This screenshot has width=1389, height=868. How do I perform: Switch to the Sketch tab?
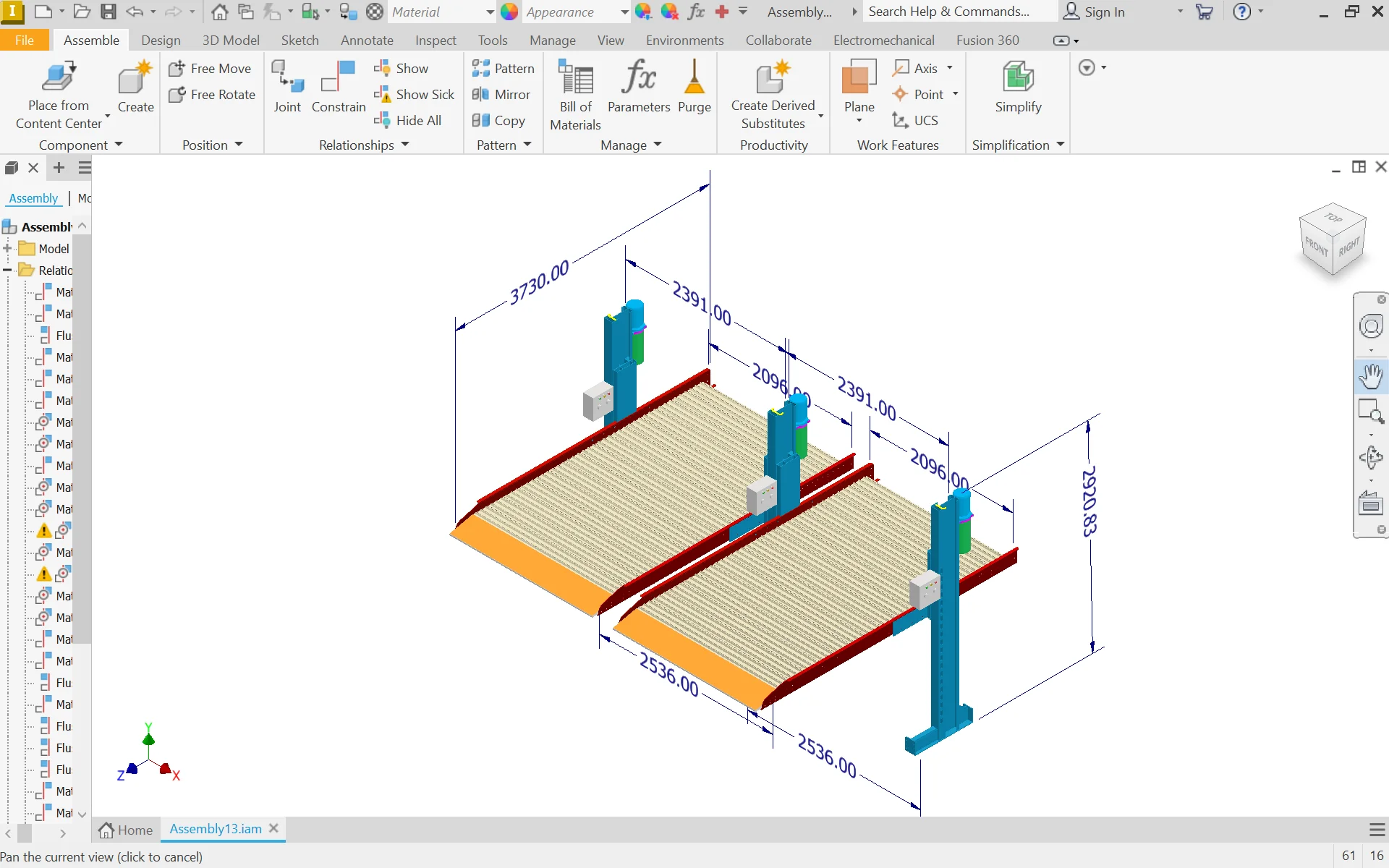click(300, 41)
